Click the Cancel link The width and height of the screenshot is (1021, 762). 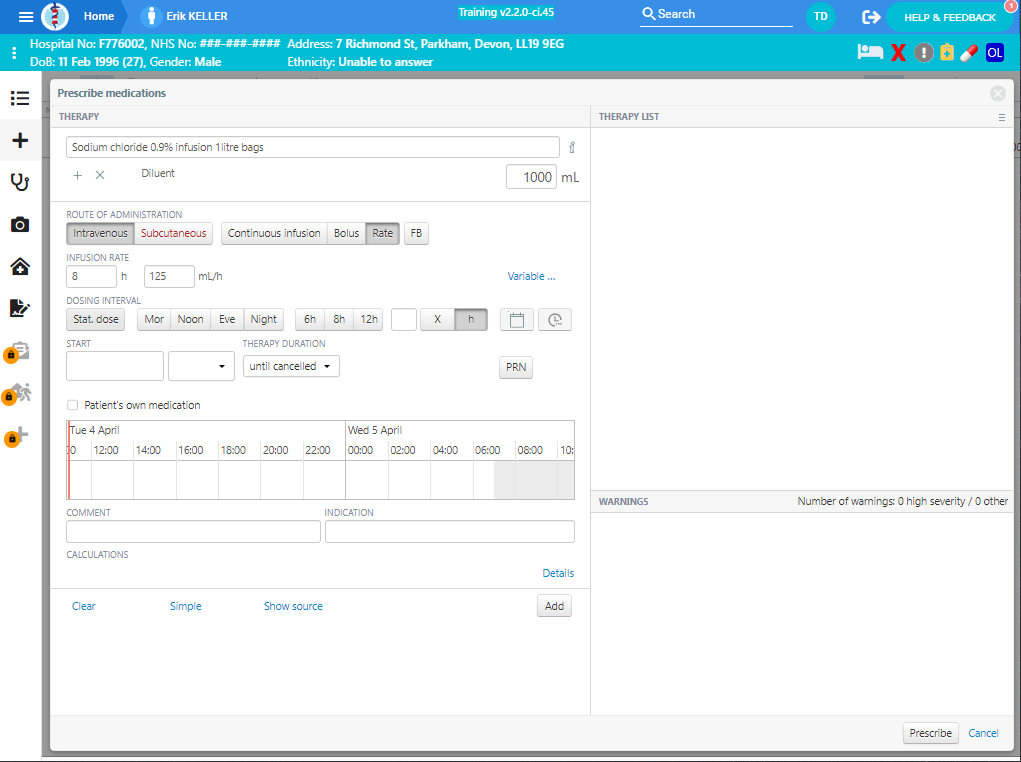[x=983, y=733]
